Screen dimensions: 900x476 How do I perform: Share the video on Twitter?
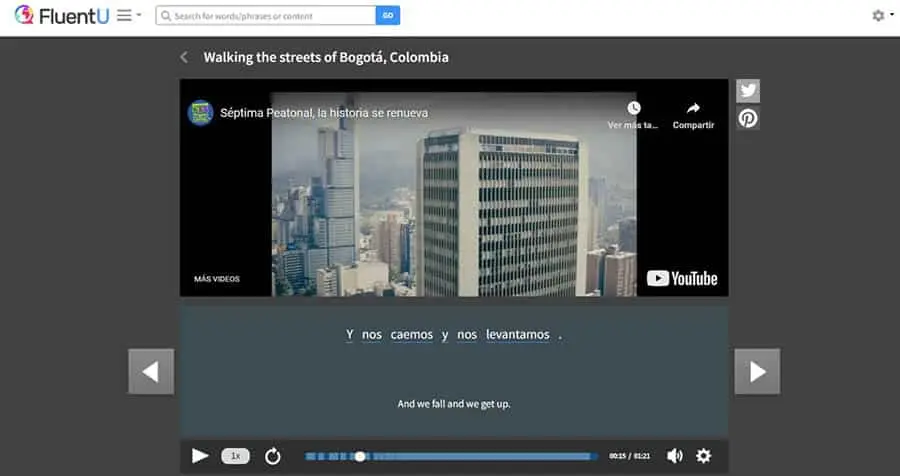(748, 91)
